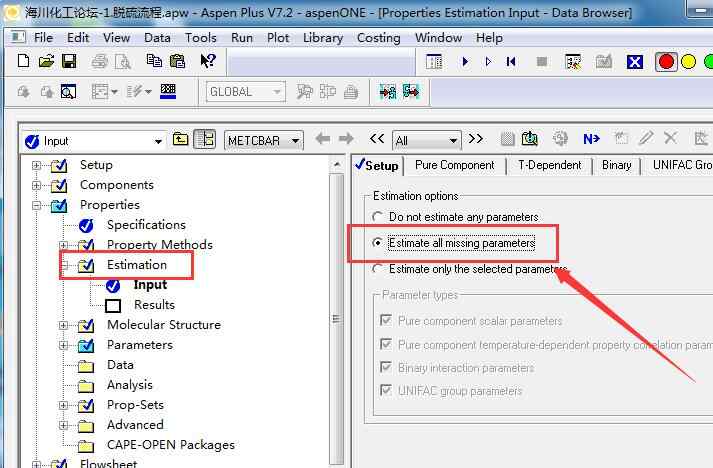
Task: Go to the previous form with << button
Action: (x=377, y=139)
